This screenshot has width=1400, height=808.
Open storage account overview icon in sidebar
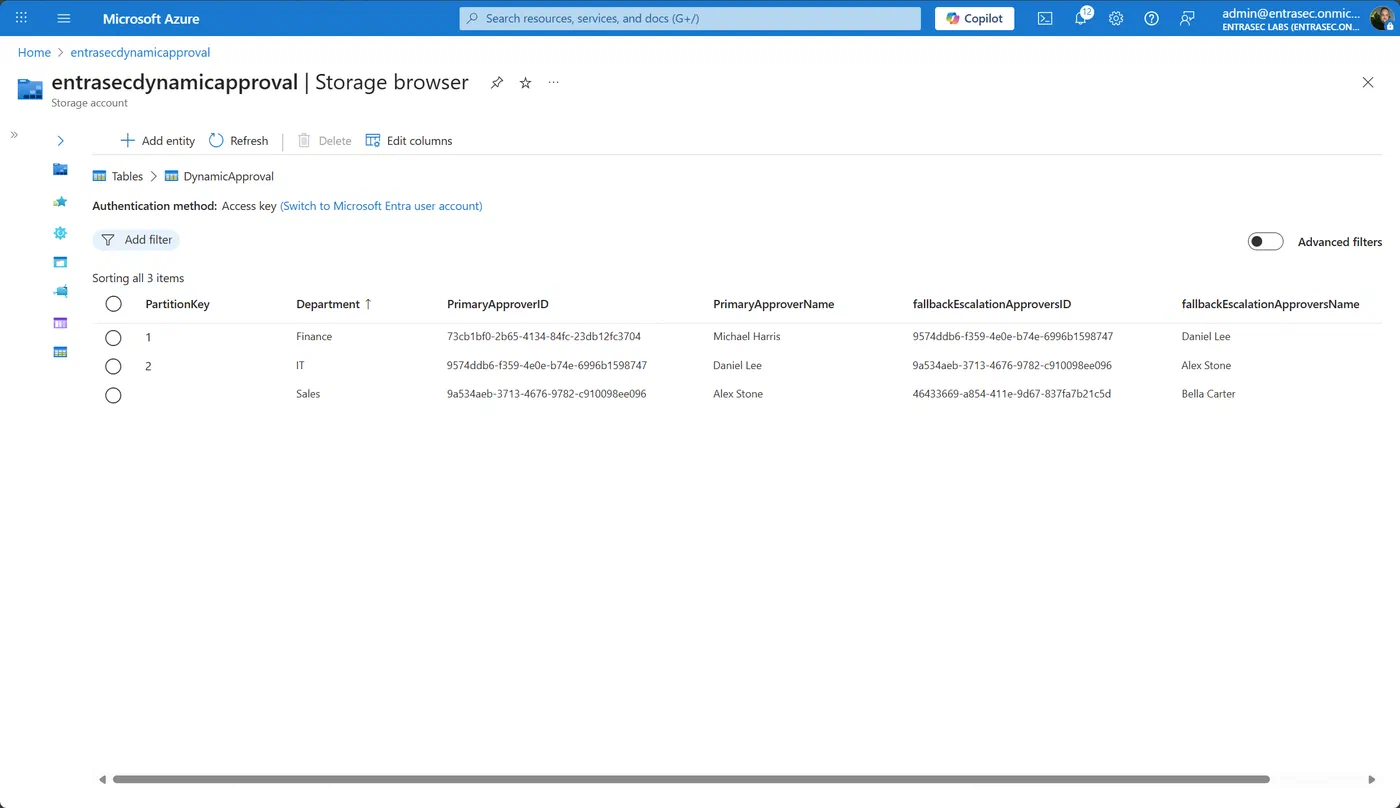point(60,170)
